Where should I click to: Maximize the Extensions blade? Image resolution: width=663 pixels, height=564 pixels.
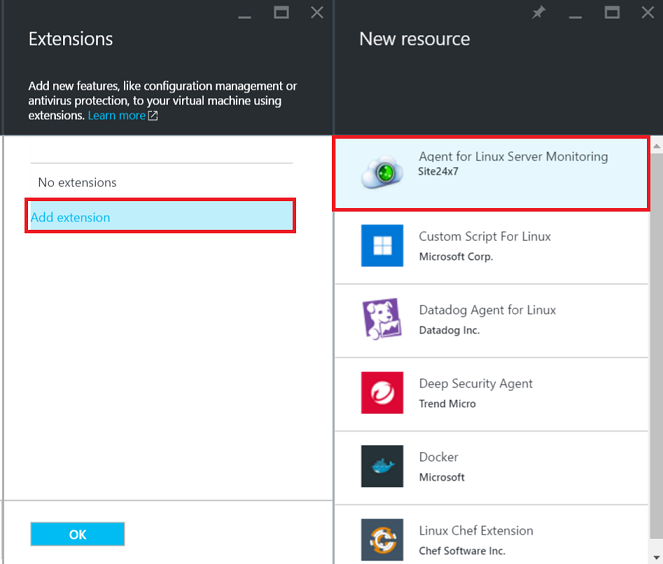click(x=282, y=13)
